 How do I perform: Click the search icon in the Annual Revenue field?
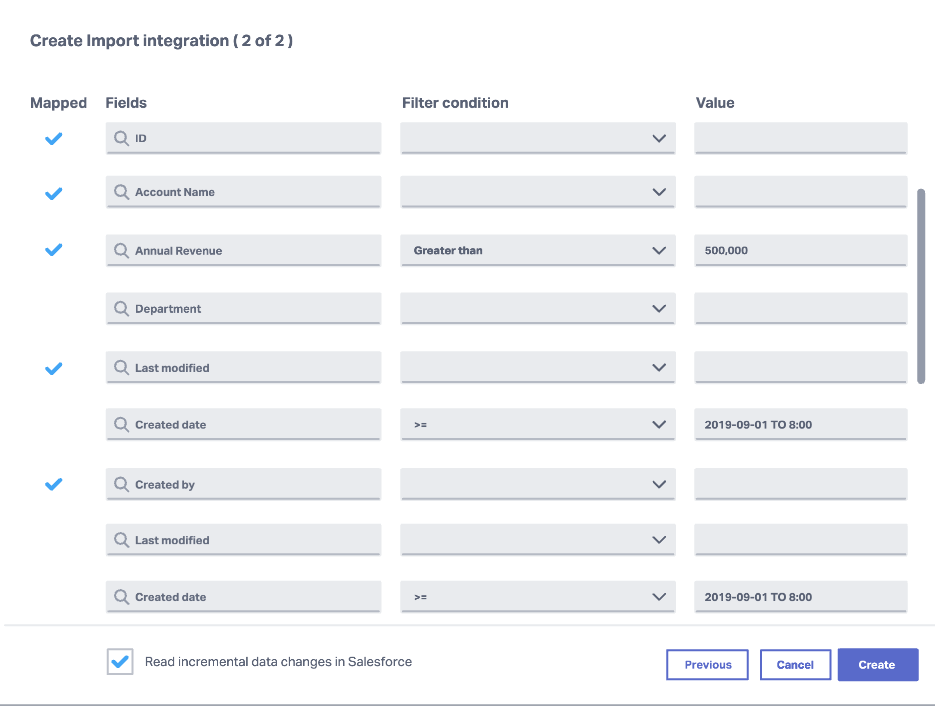[122, 250]
